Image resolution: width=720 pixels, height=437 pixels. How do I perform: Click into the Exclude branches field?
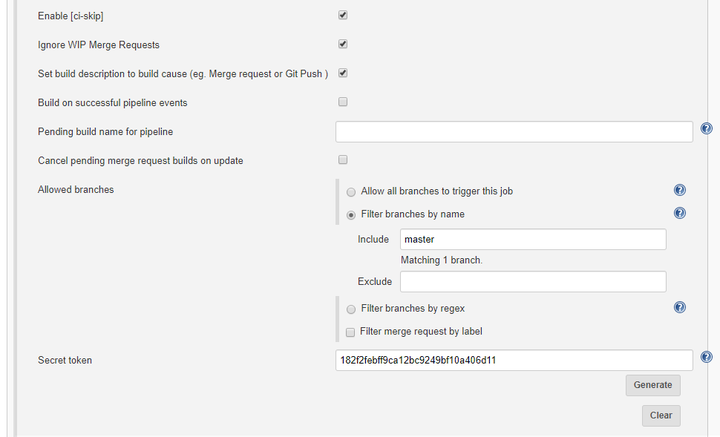point(533,281)
